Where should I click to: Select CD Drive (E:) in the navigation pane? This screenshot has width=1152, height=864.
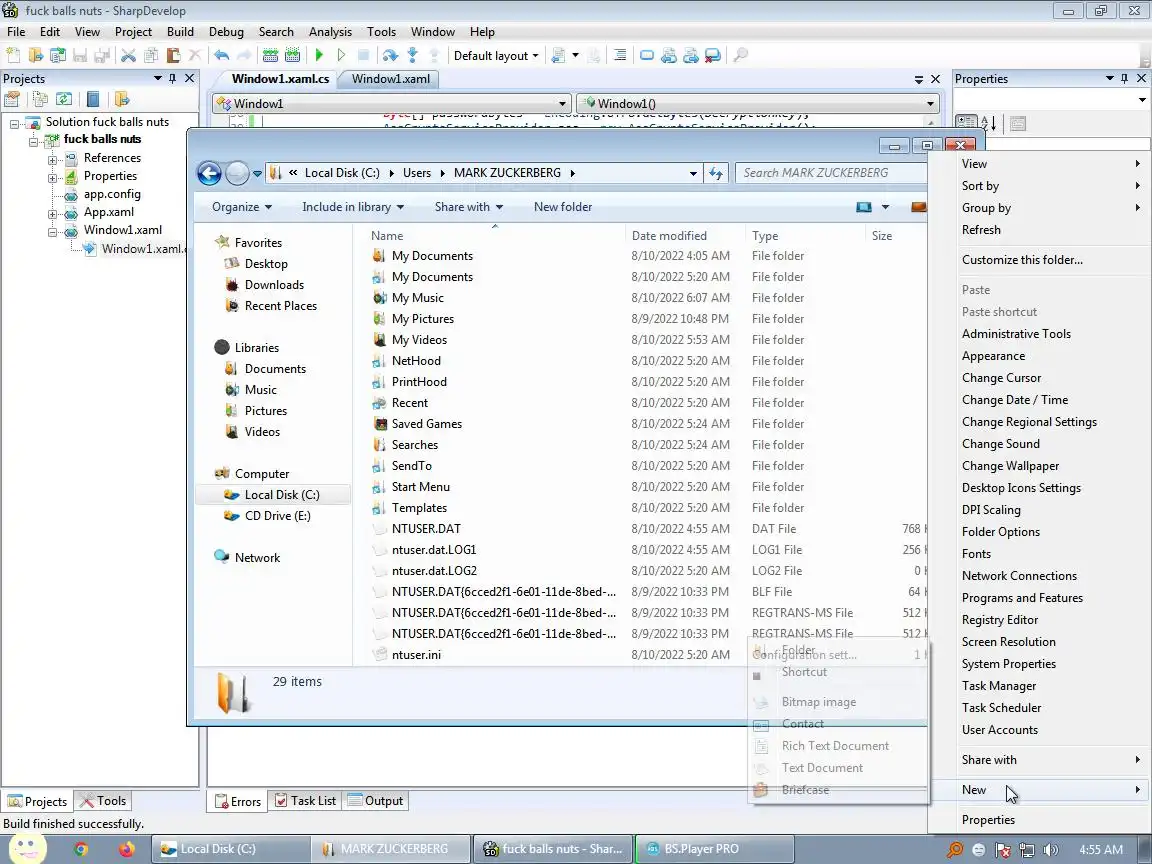[x=277, y=516]
